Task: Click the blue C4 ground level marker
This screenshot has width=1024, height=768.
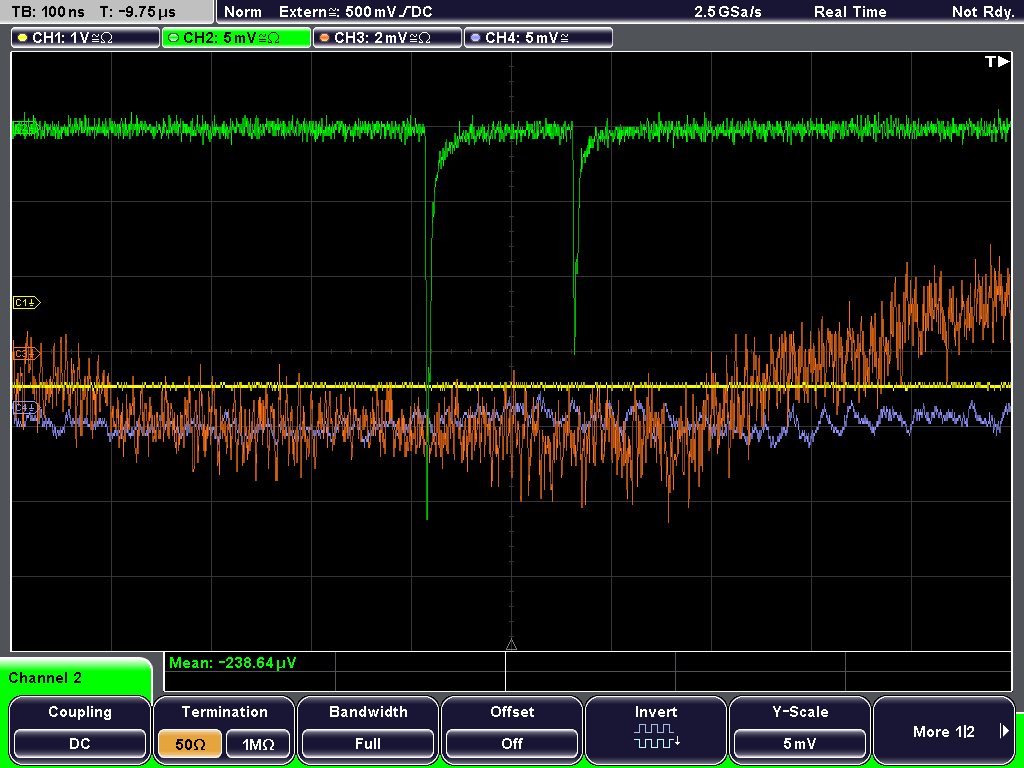Action: (x=27, y=408)
